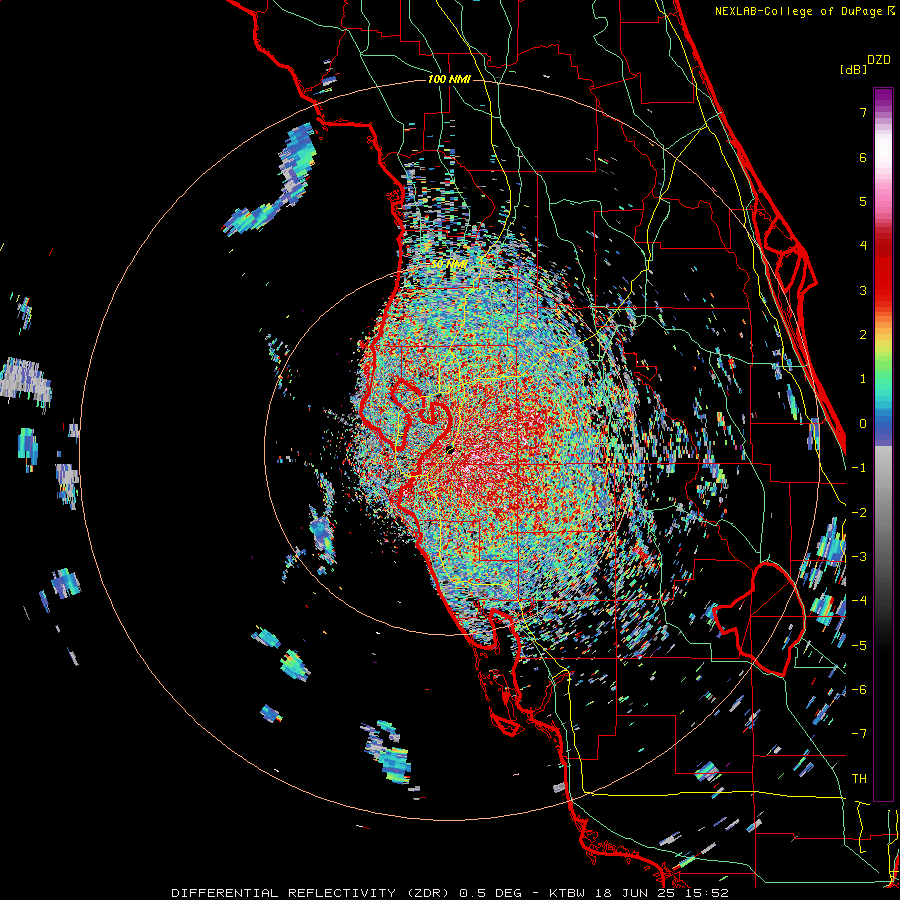This screenshot has width=900, height=900.
Task: Click the 100 NMI range ring label
Action: point(449,79)
